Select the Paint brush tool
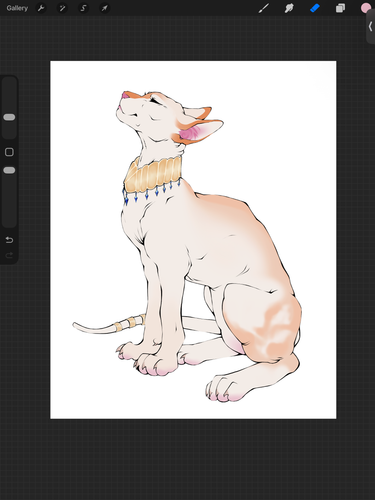The image size is (375, 500). [264, 8]
